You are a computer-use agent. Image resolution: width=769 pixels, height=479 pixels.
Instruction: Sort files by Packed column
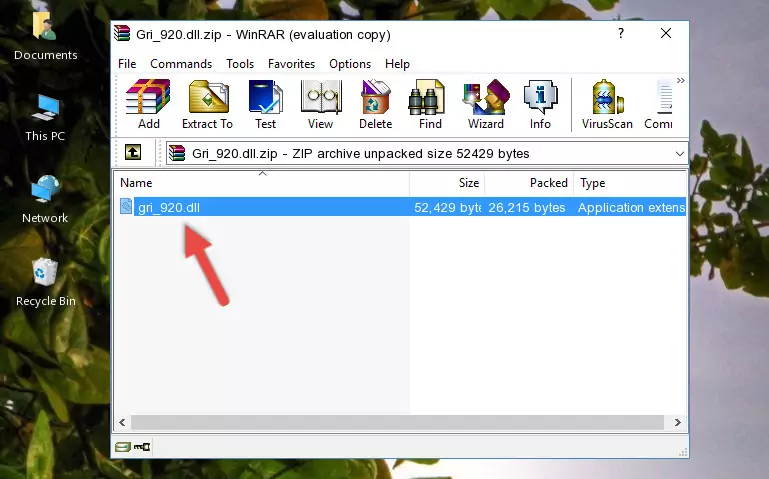(x=529, y=183)
